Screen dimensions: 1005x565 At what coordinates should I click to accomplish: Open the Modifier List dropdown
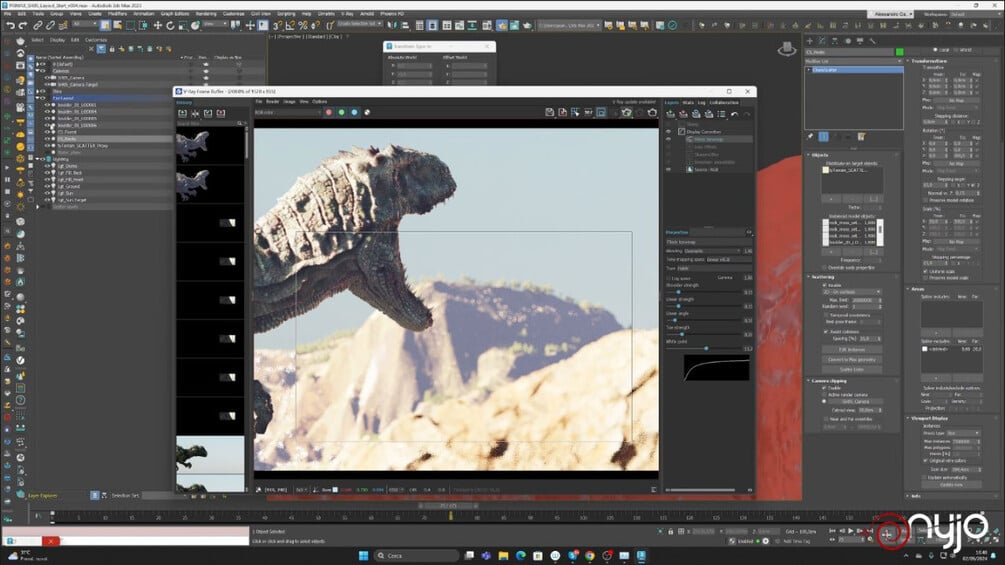click(854, 61)
